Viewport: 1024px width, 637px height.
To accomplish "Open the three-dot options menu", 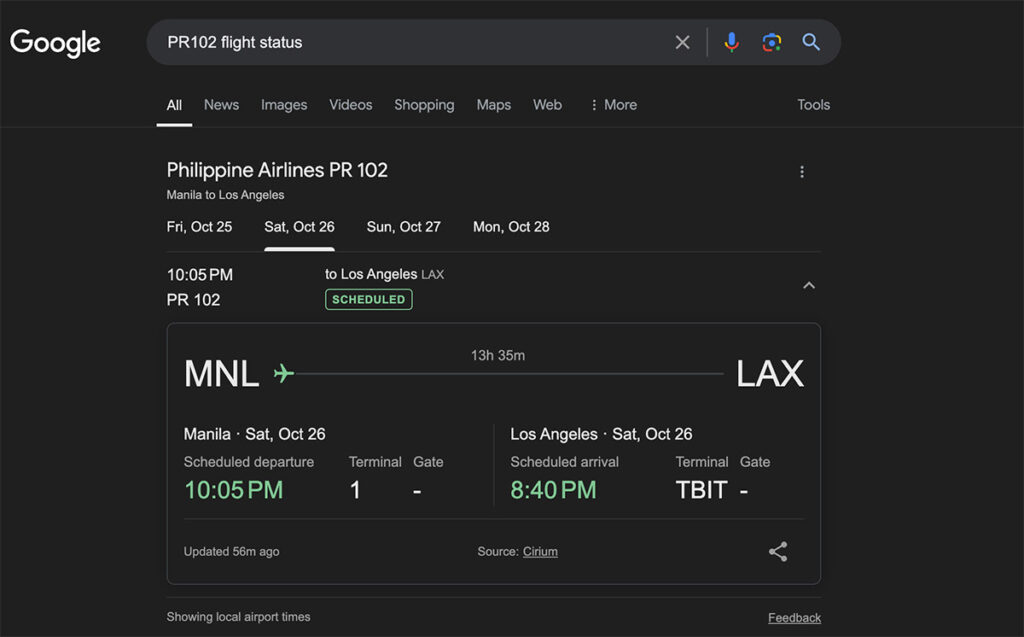I will 802,171.
